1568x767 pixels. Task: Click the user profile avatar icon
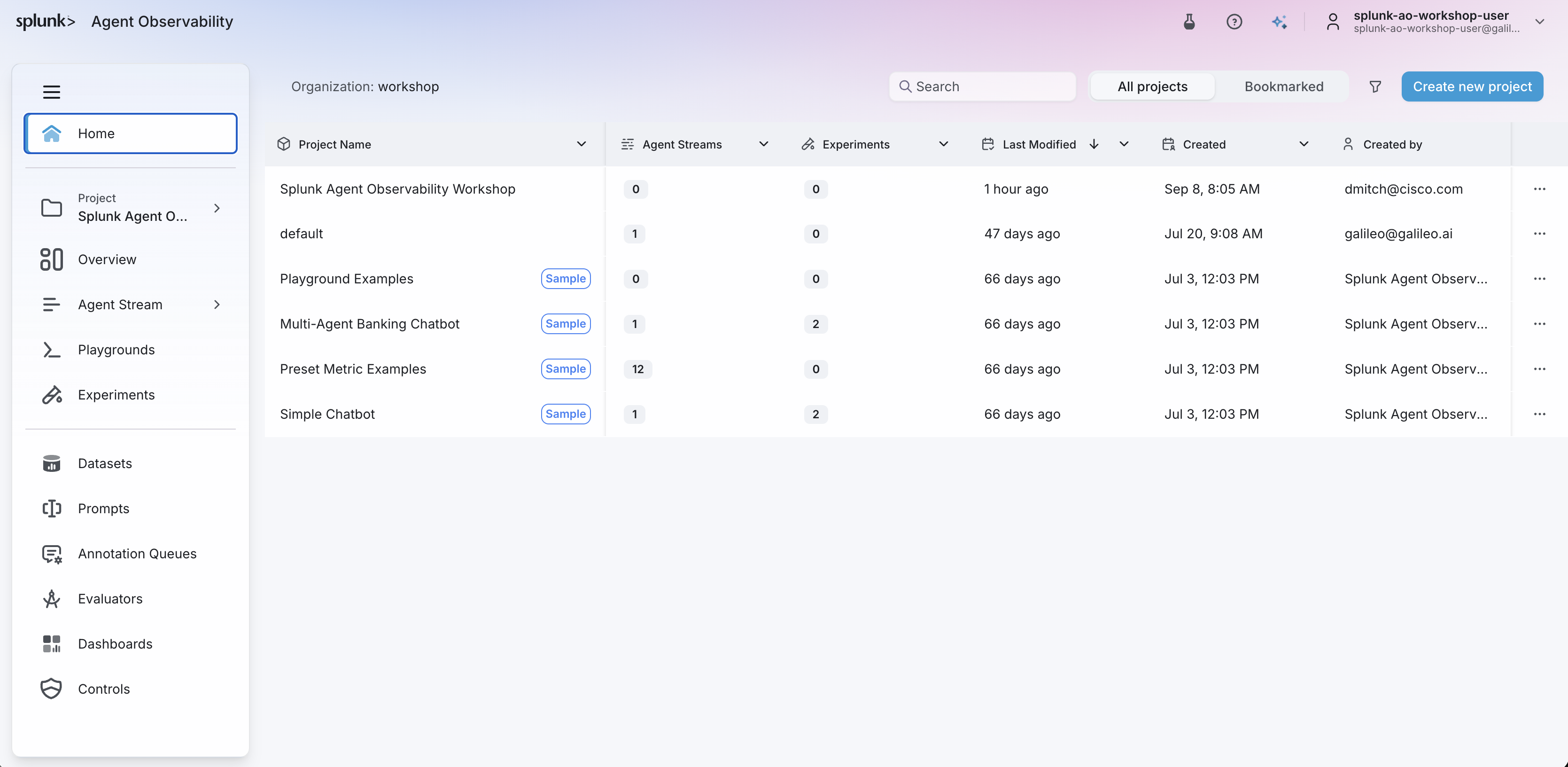(1333, 22)
